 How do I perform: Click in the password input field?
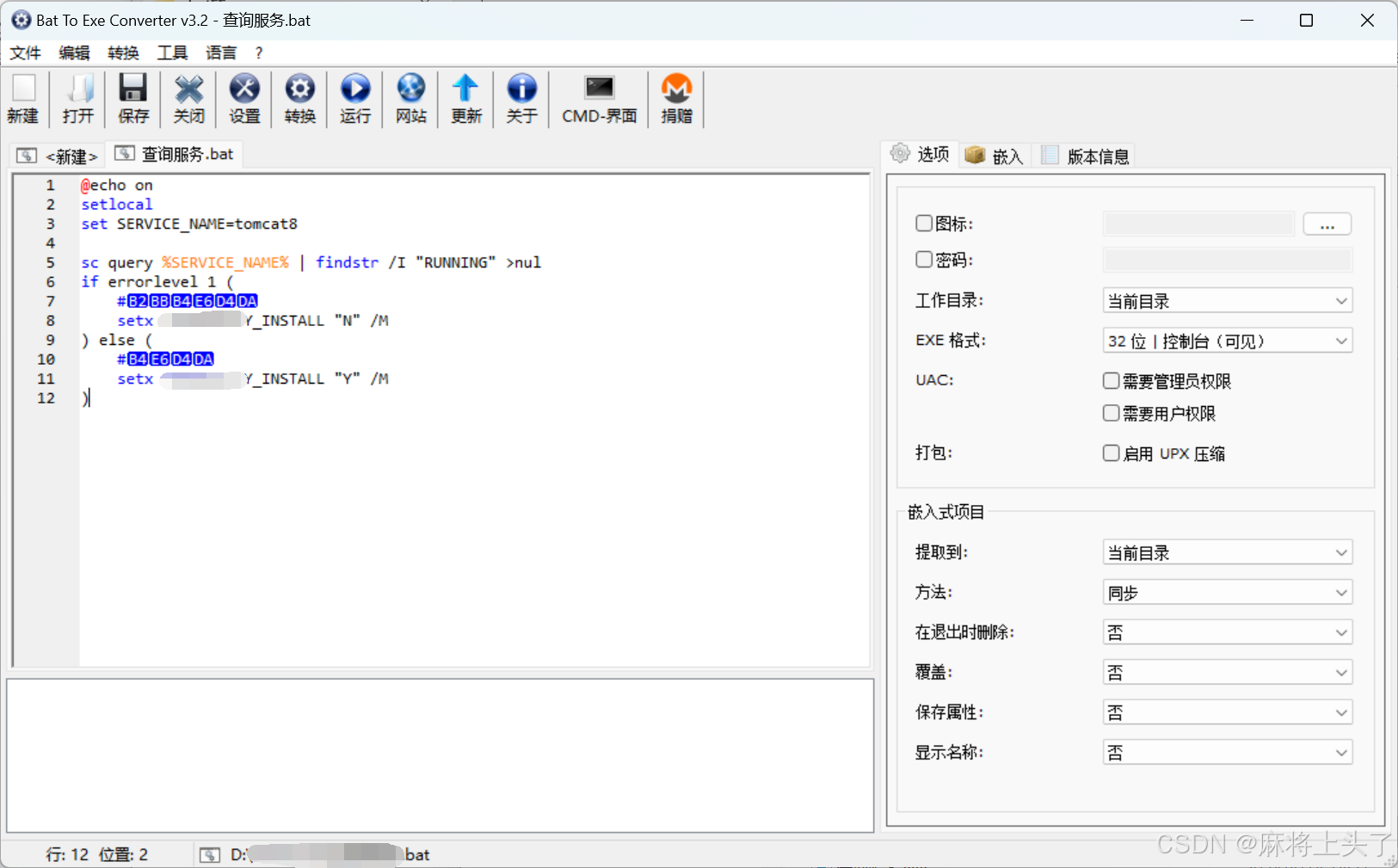[x=1228, y=260]
